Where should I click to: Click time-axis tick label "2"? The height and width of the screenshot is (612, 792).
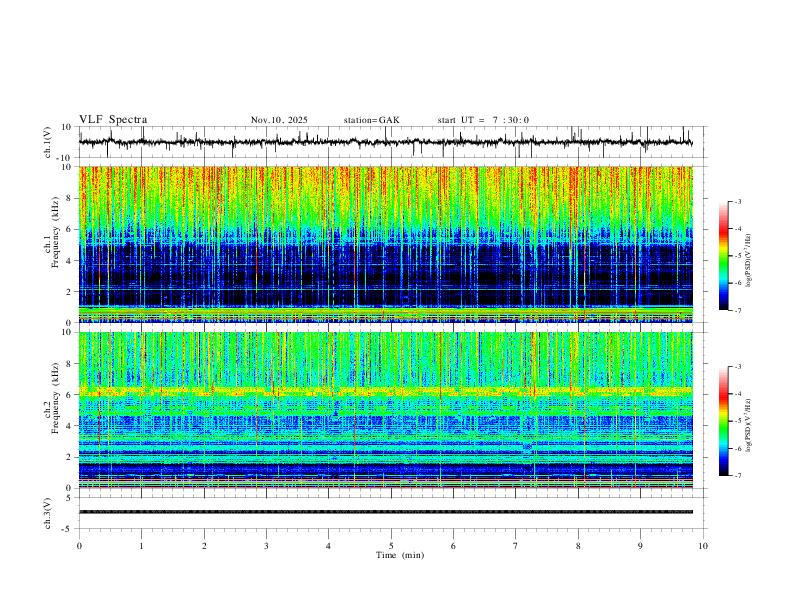[x=204, y=546]
